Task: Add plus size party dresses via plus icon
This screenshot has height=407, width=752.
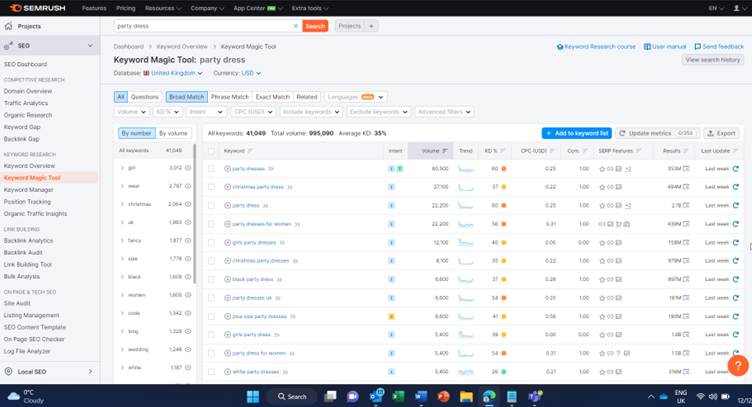Action: pos(227,316)
